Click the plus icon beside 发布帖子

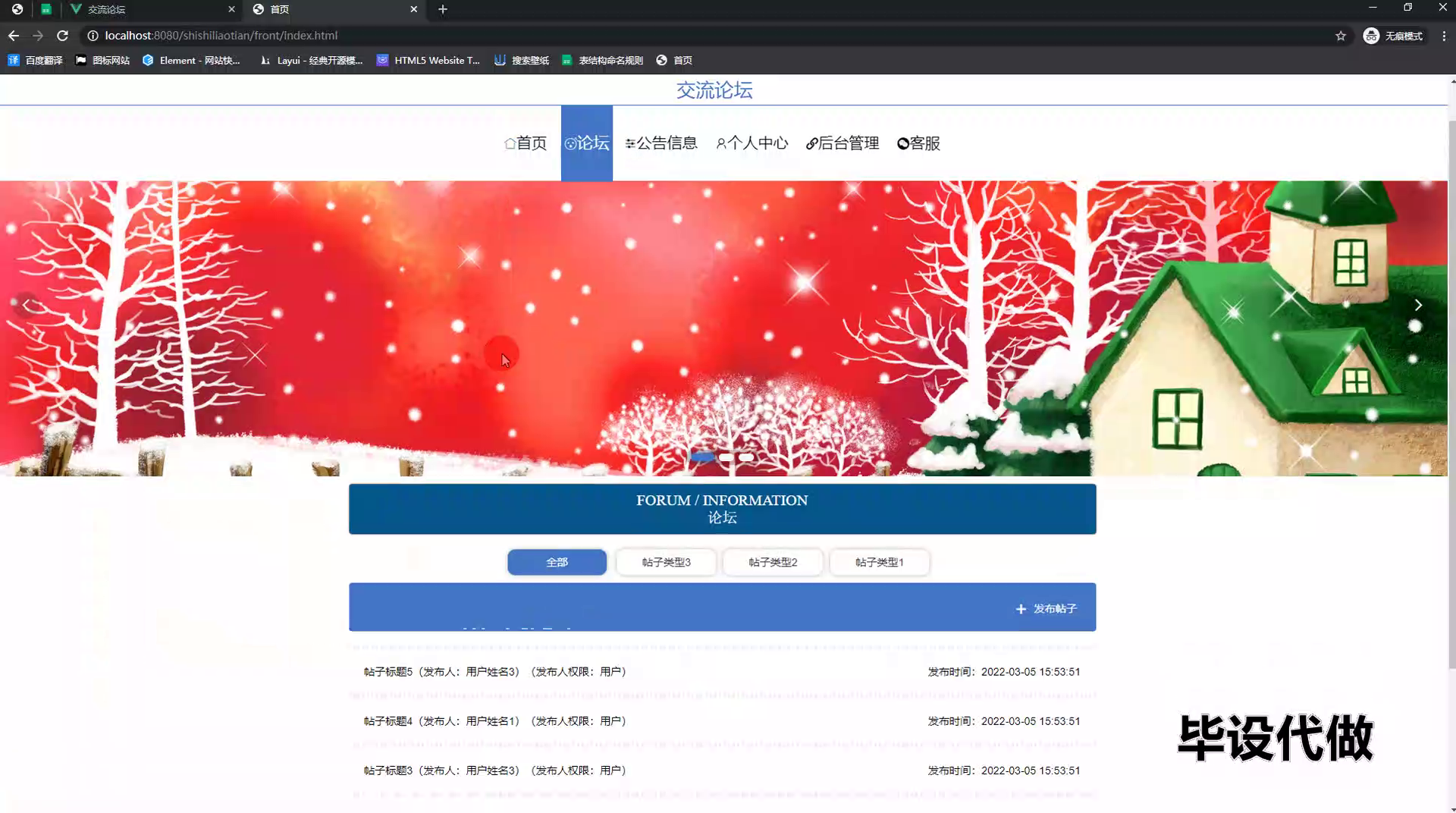(x=1021, y=609)
